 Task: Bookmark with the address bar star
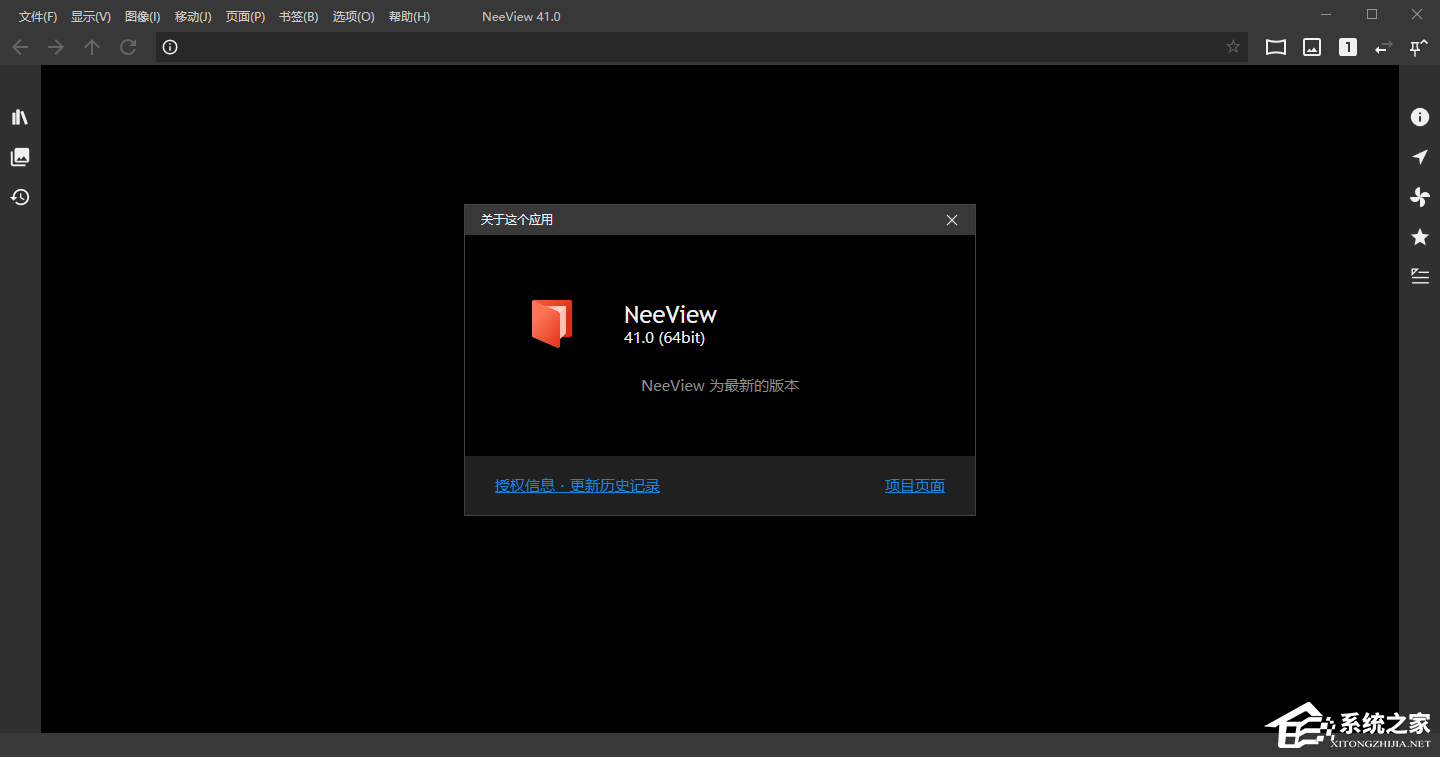(x=1233, y=47)
